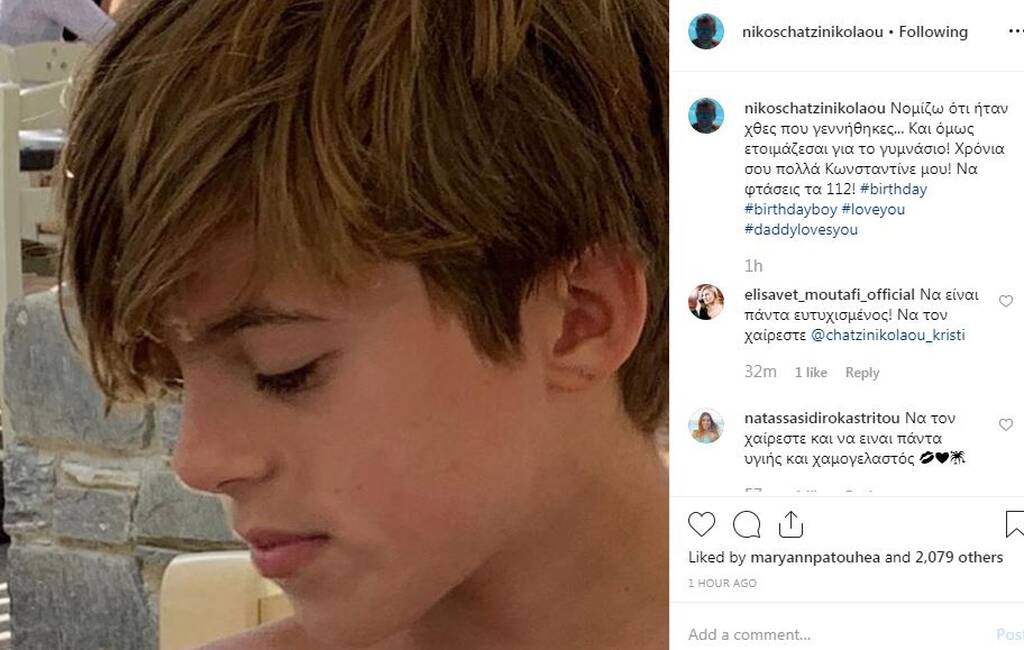Like natassasidirokastritou's comment
The height and width of the screenshot is (650, 1024).
[x=1006, y=425]
